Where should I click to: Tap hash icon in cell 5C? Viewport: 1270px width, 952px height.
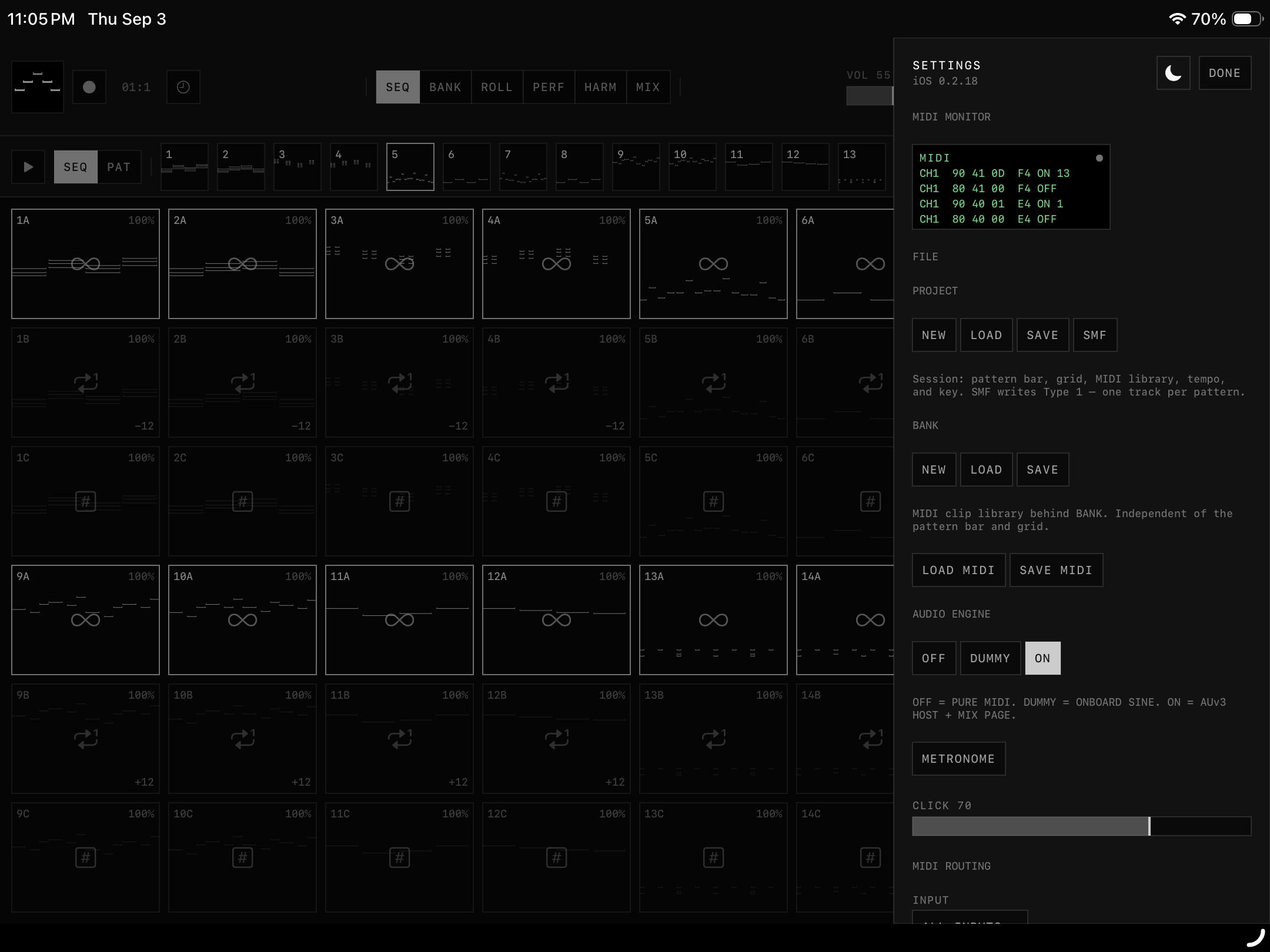[x=713, y=501]
